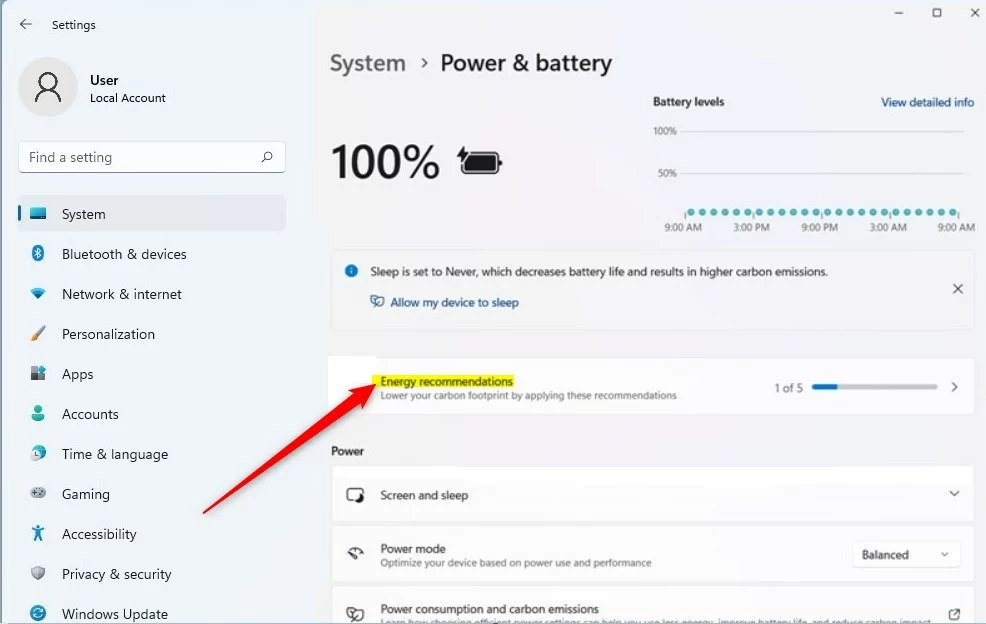
Task: Dismiss the sleep warning notification
Action: (957, 289)
